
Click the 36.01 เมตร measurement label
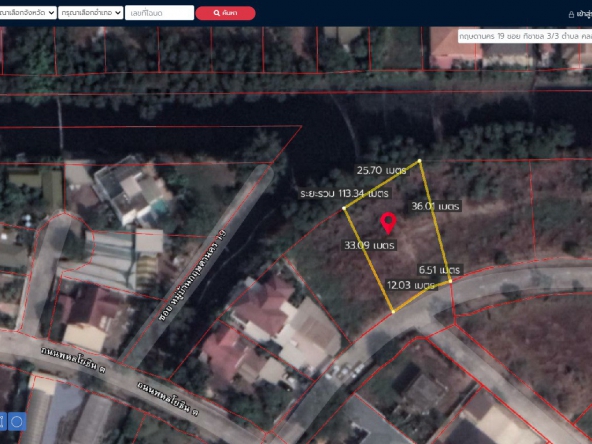click(435, 206)
